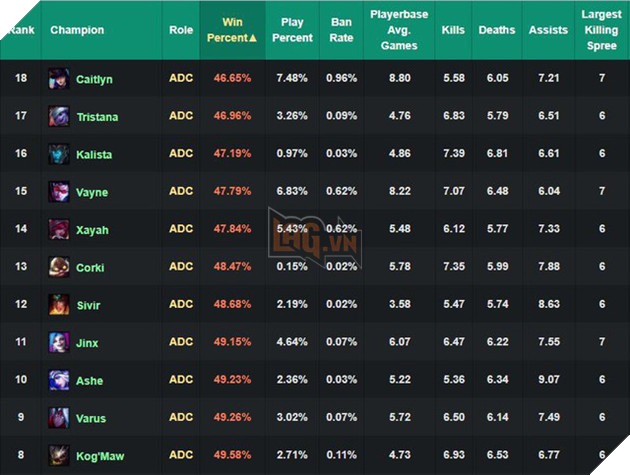Sort table by Champion column header
The width and height of the screenshot is (630, 475).
(x=101, y=30)
